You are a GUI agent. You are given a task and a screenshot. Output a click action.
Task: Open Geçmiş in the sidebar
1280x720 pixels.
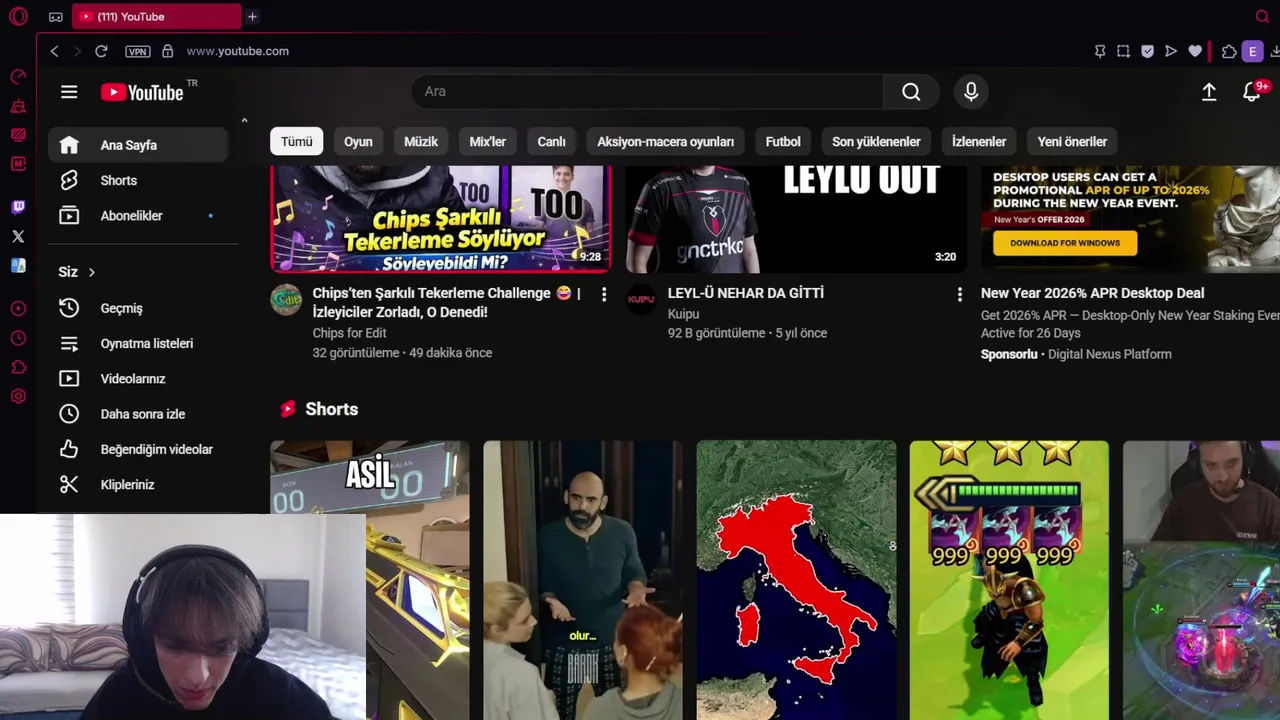click(138, 308)
